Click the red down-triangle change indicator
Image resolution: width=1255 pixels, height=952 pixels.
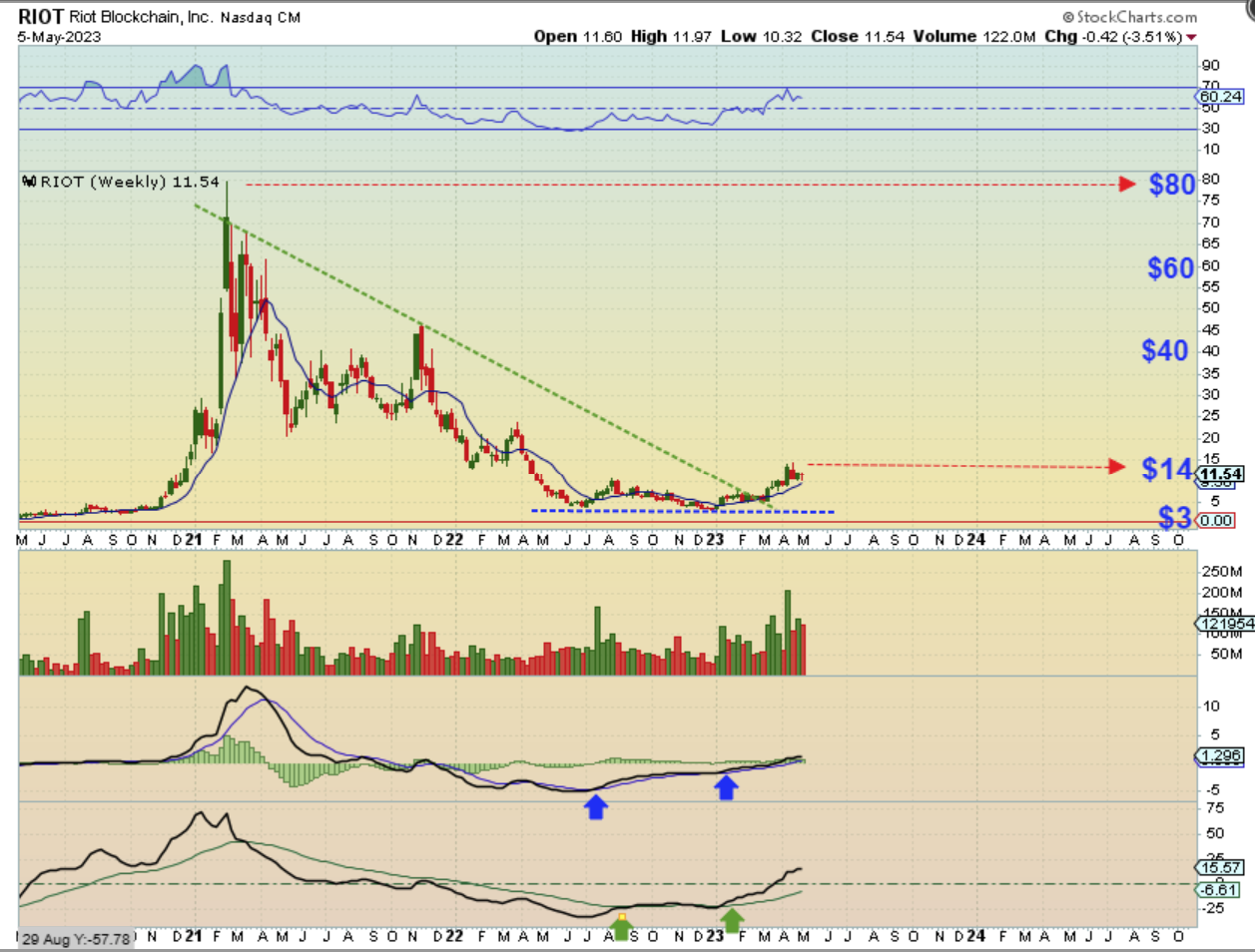click(1191, 37)
